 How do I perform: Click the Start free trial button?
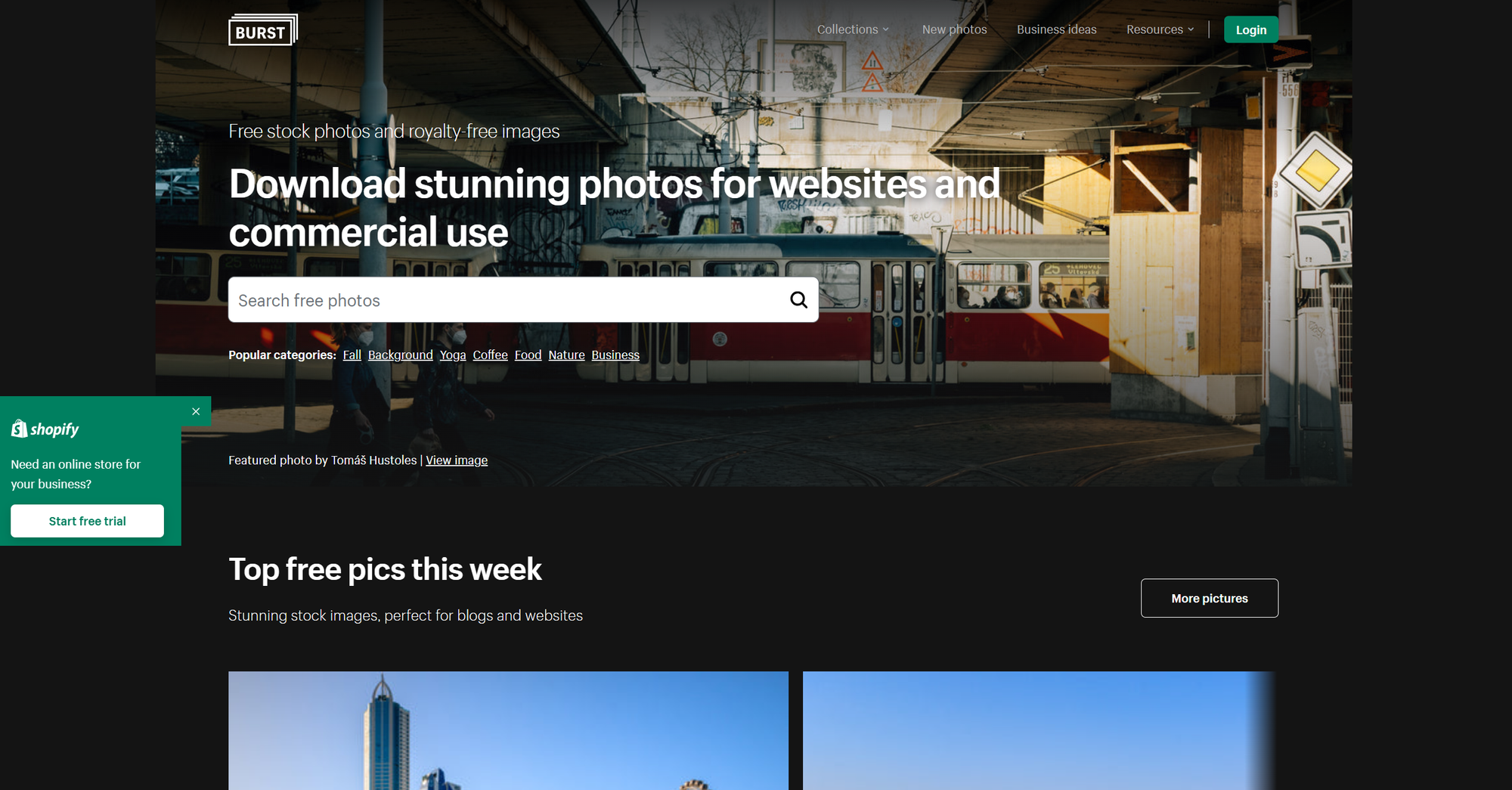(87, 521)
